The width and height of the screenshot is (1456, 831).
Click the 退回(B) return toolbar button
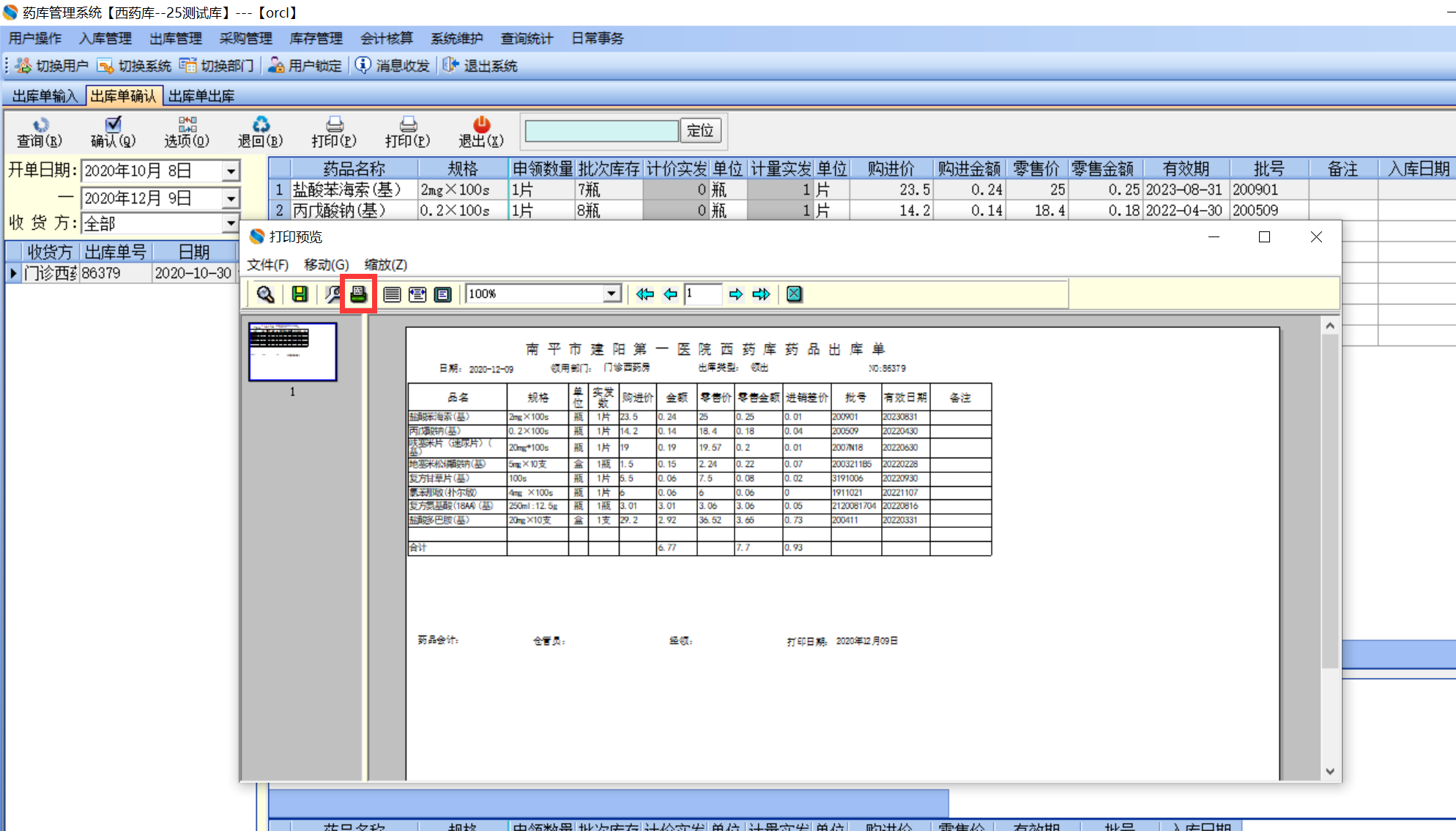pyautogui.click(x=260, y=132)
